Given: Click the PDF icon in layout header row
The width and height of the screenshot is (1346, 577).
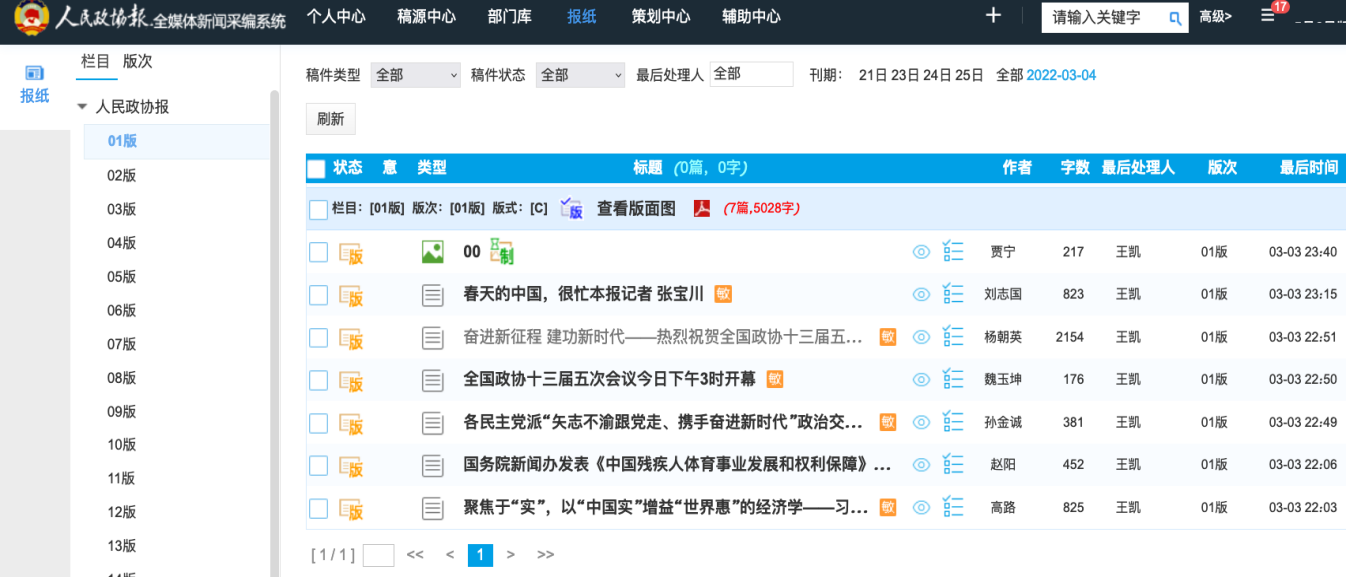Looking at the screenshot, I should pos(703,209).
